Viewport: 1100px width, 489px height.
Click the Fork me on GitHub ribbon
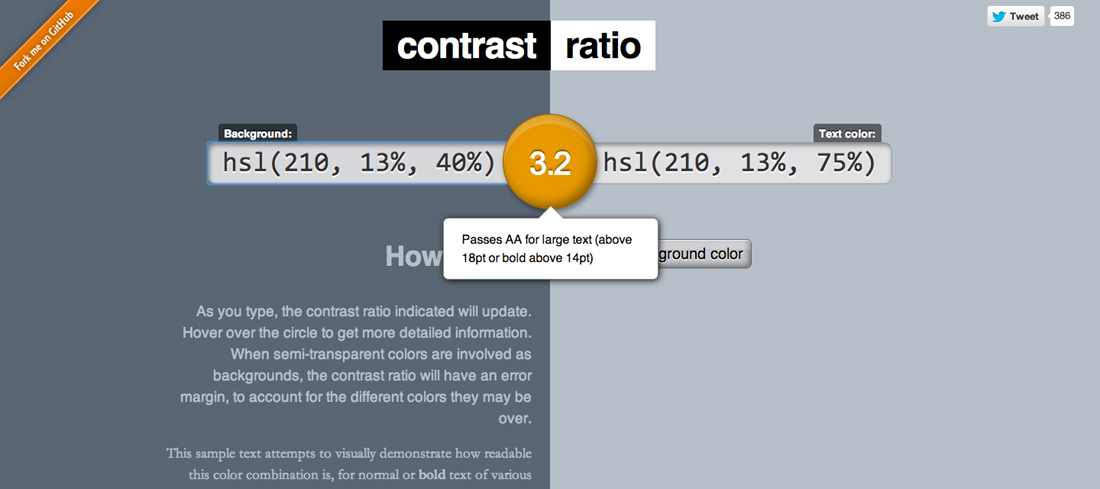pos(43,45)
